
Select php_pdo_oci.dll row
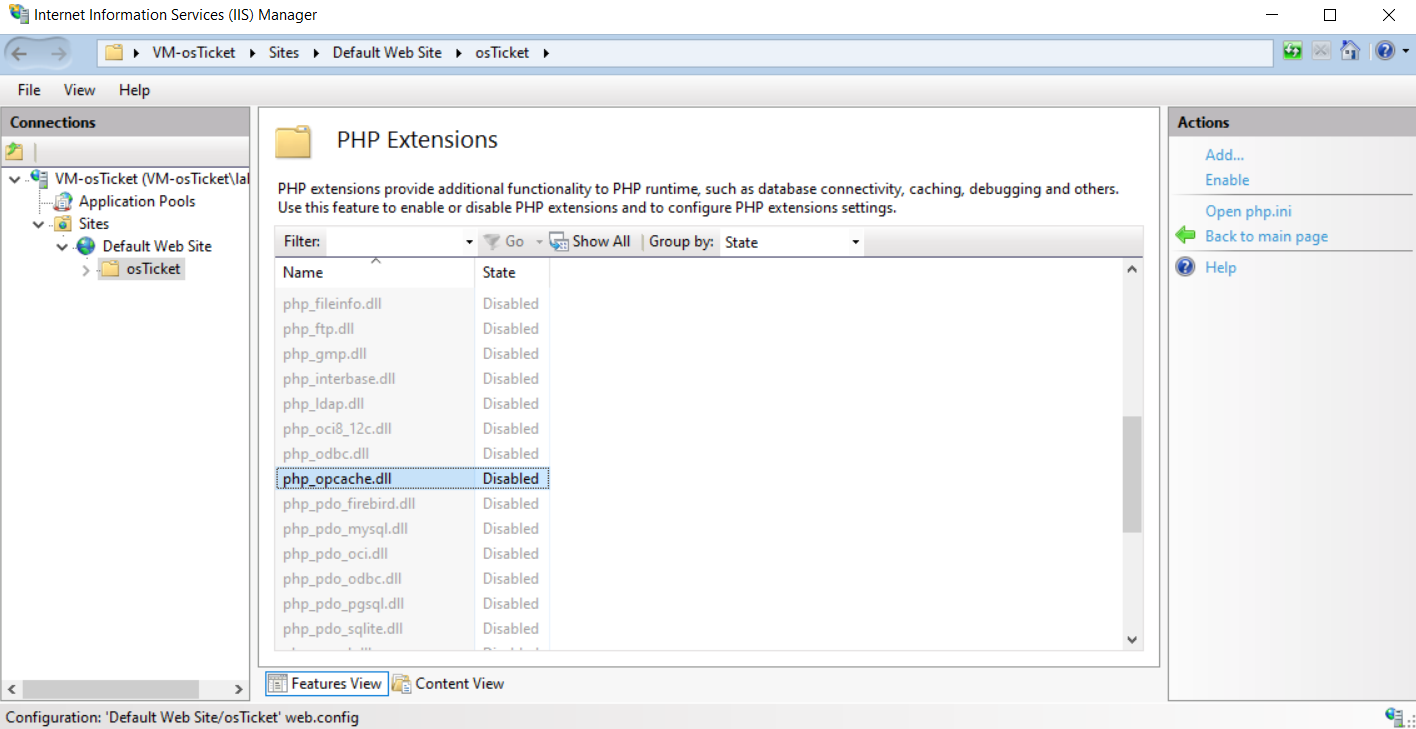pyautogui.click(x=412, y=553)
